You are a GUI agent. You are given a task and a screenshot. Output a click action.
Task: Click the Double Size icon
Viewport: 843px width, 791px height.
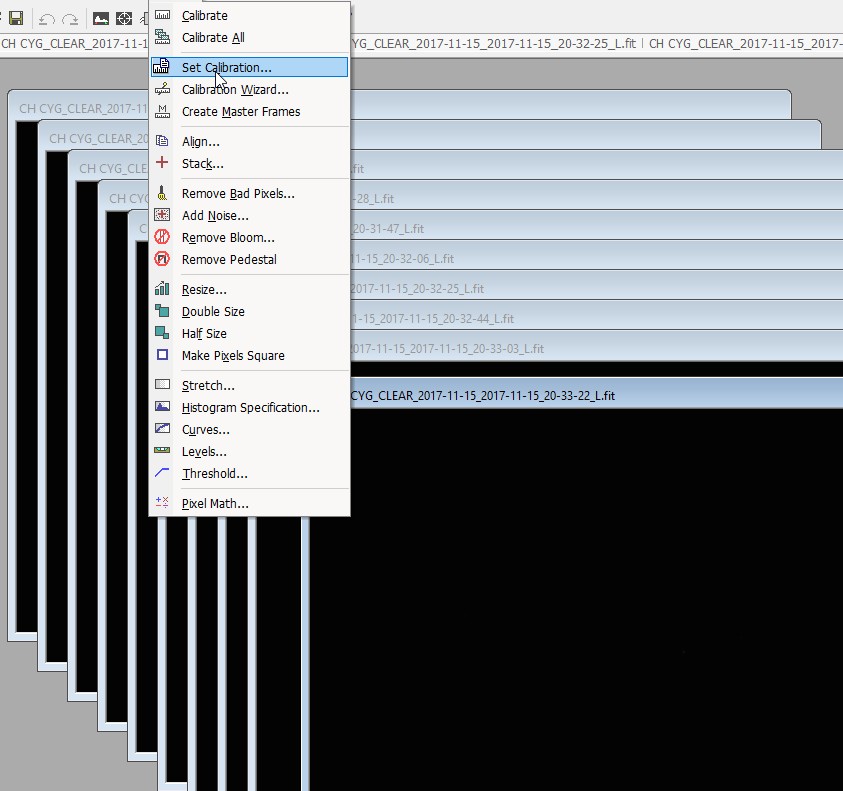[162, 311]
